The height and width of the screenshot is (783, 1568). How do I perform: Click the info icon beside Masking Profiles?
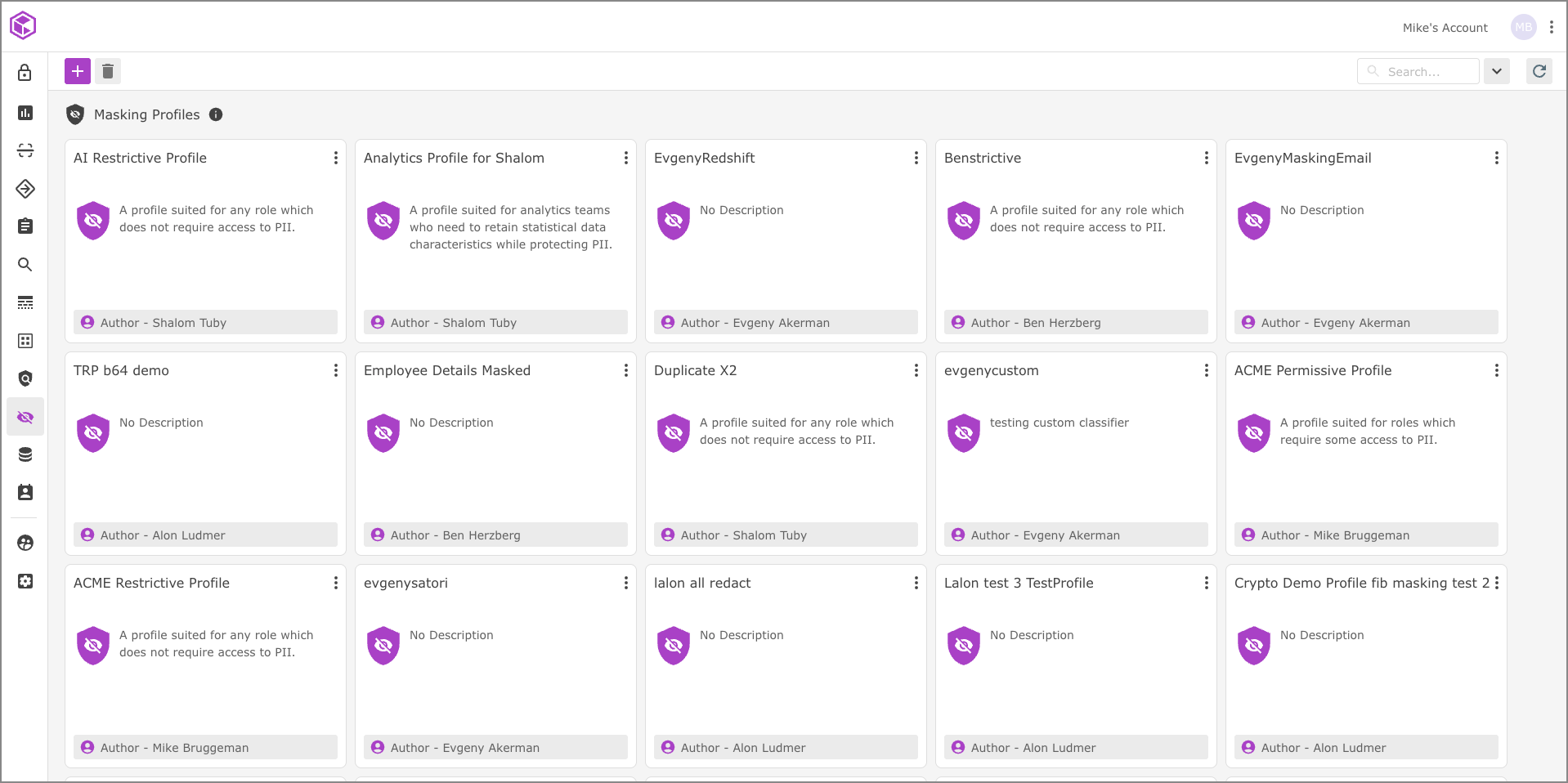coord(216,114)
